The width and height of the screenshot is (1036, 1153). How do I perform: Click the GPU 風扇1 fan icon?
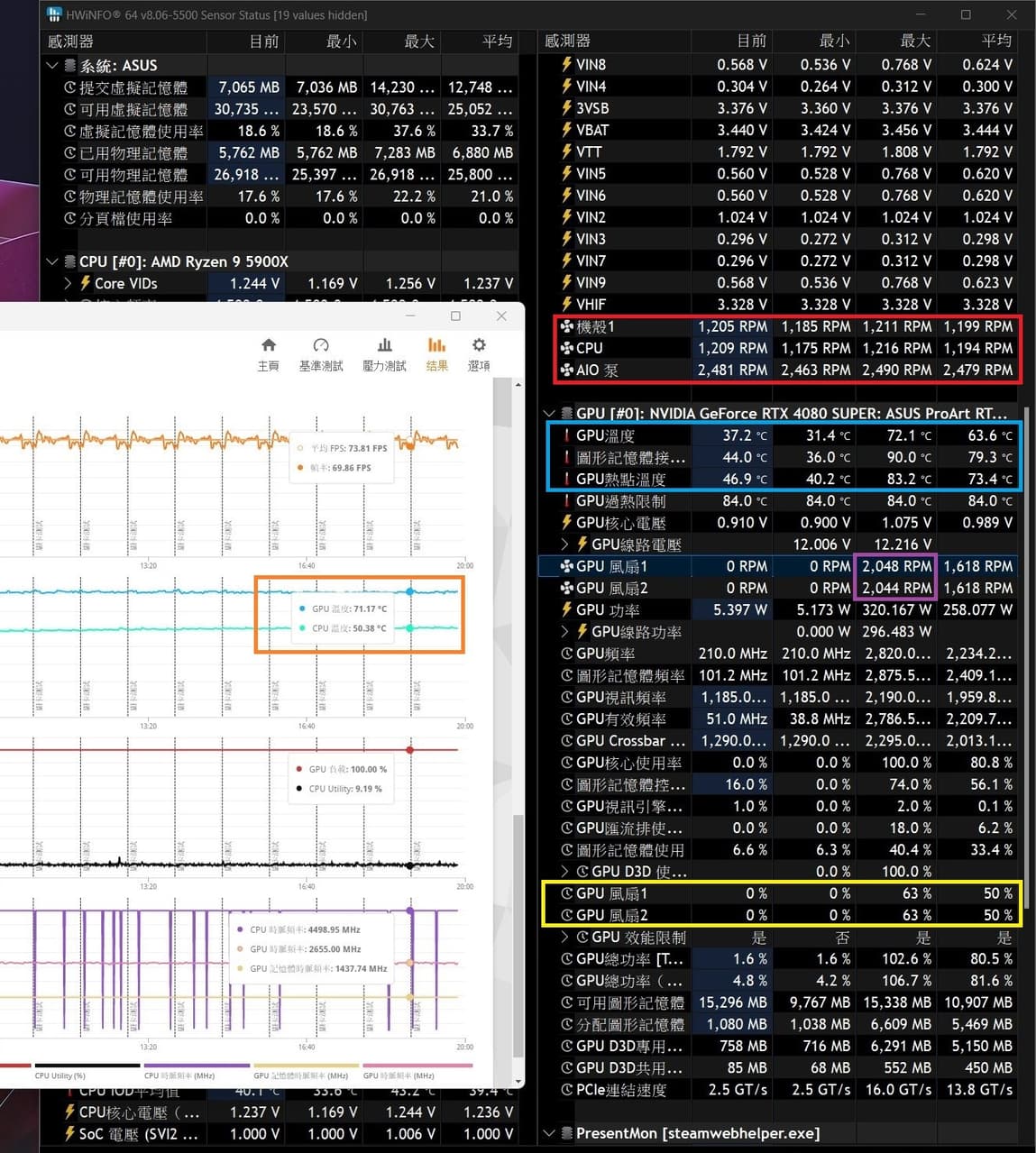pyautogui.click(x=566, y=566)
